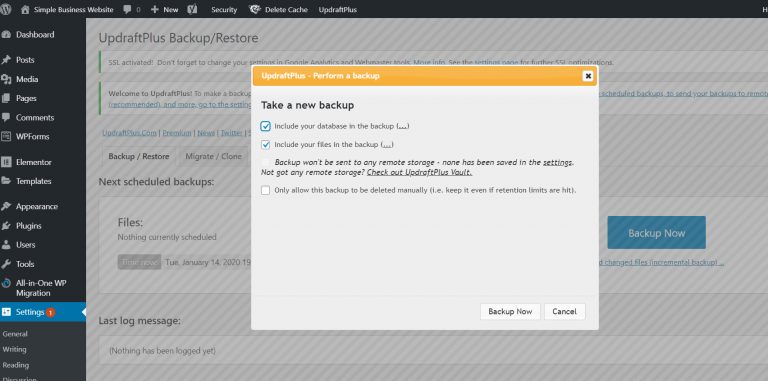The width and height of the screenshot is (768, 381).
Task: Open the comments bubble icon in admin bar
Action: pyautogui.click(x=127, y=9)
